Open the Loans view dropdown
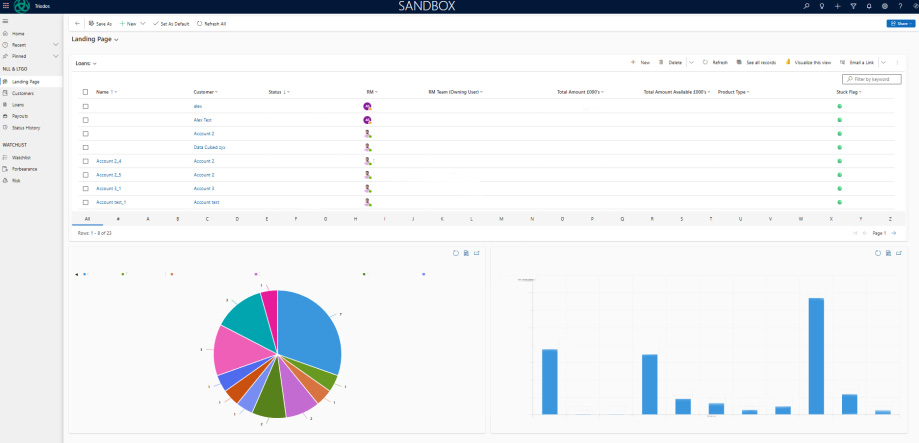Image resolution: width=919 pixels, height=443 pixels. (x=94, y=63)
